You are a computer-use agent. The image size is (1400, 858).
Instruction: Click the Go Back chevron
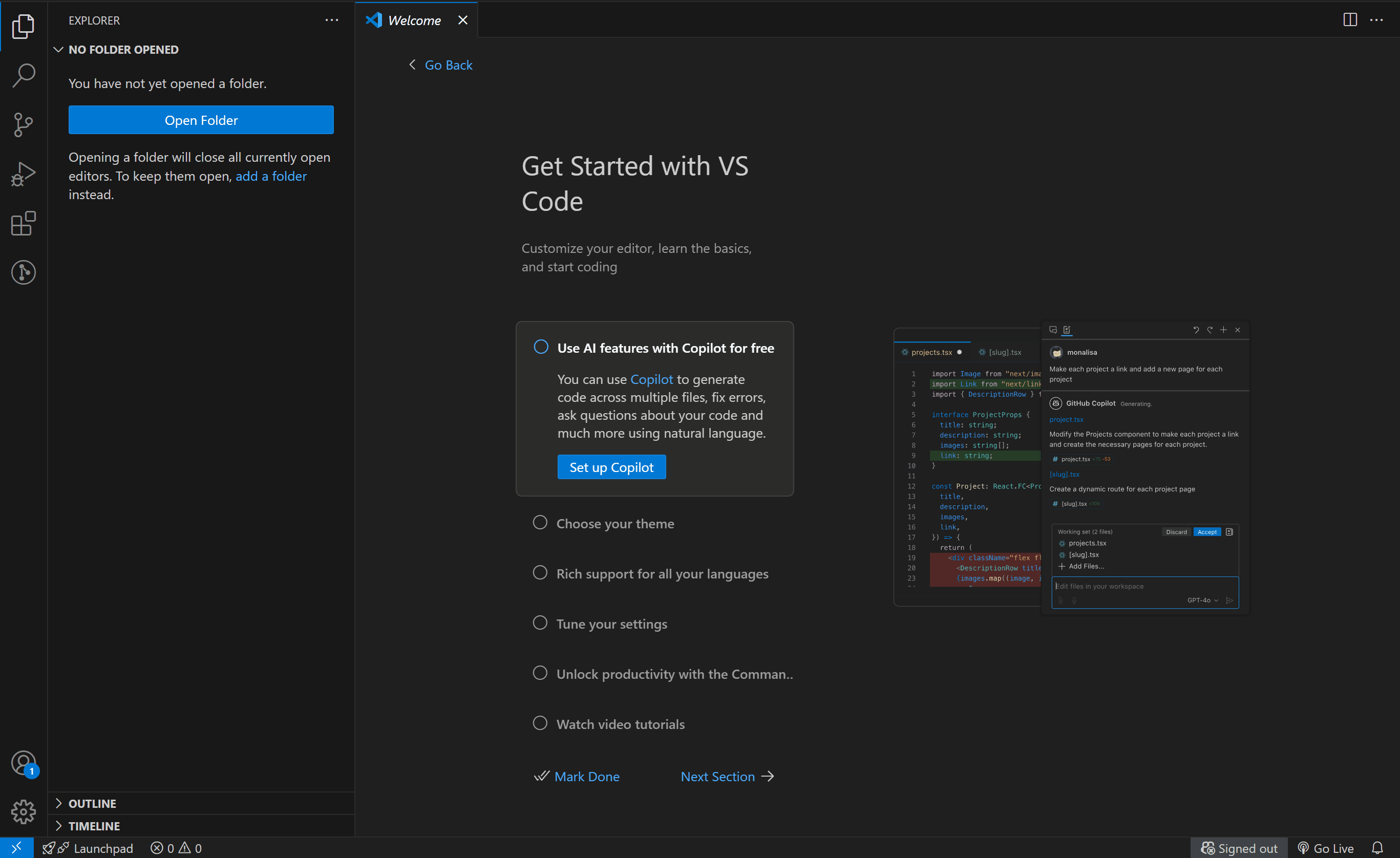pyautogui.click(x=413, y=65)
